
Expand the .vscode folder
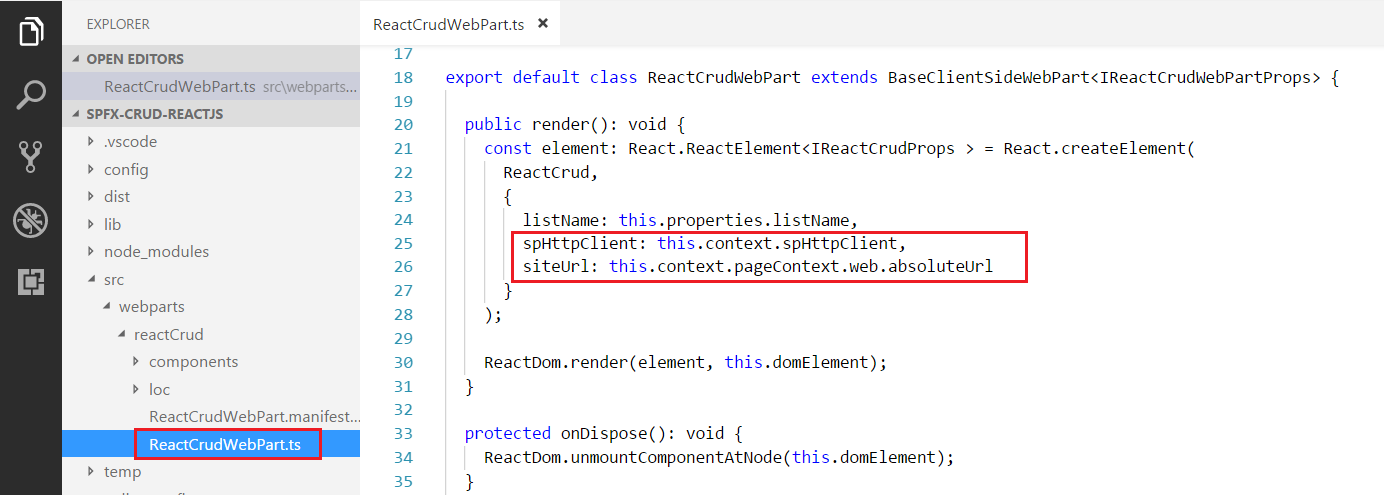pyautogui.click(x=130, y=142)
